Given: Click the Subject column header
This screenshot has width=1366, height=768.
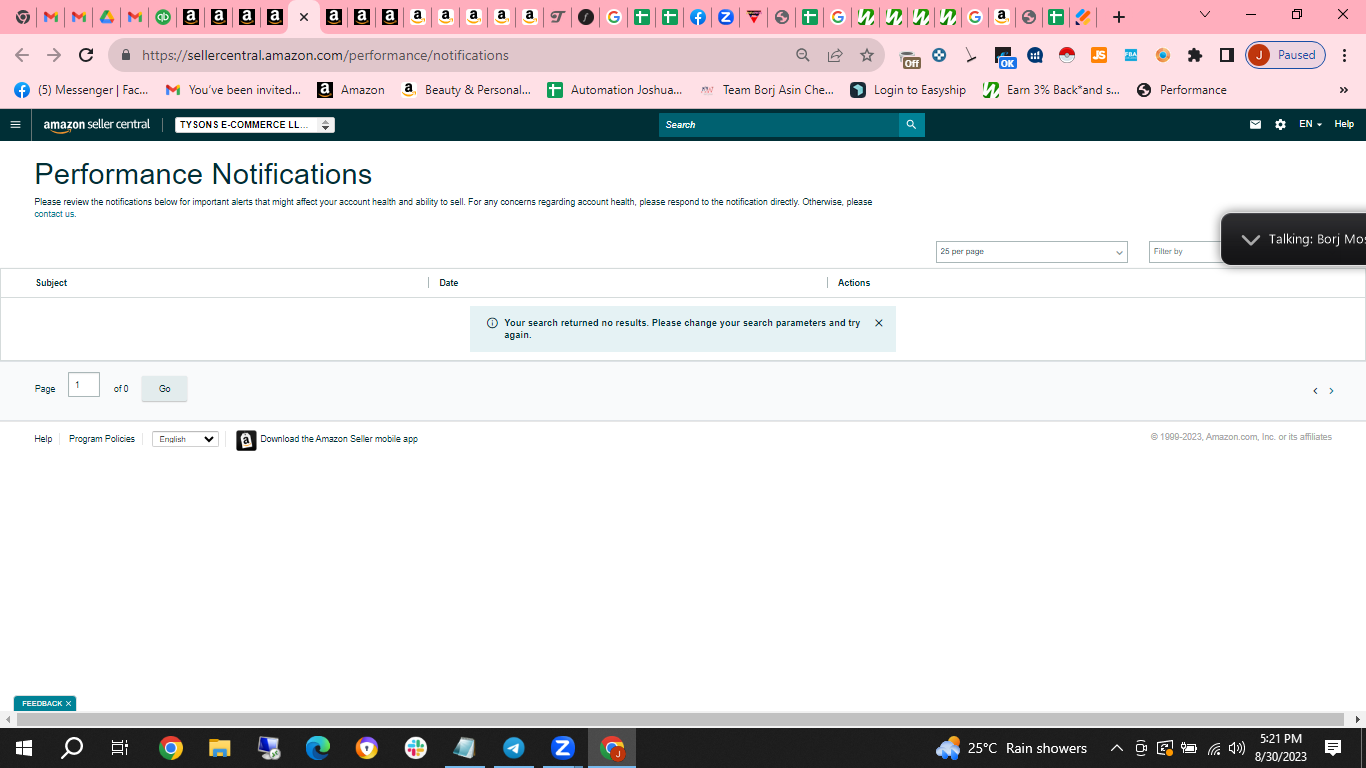Looking at the screenshot, I should 52,283.
